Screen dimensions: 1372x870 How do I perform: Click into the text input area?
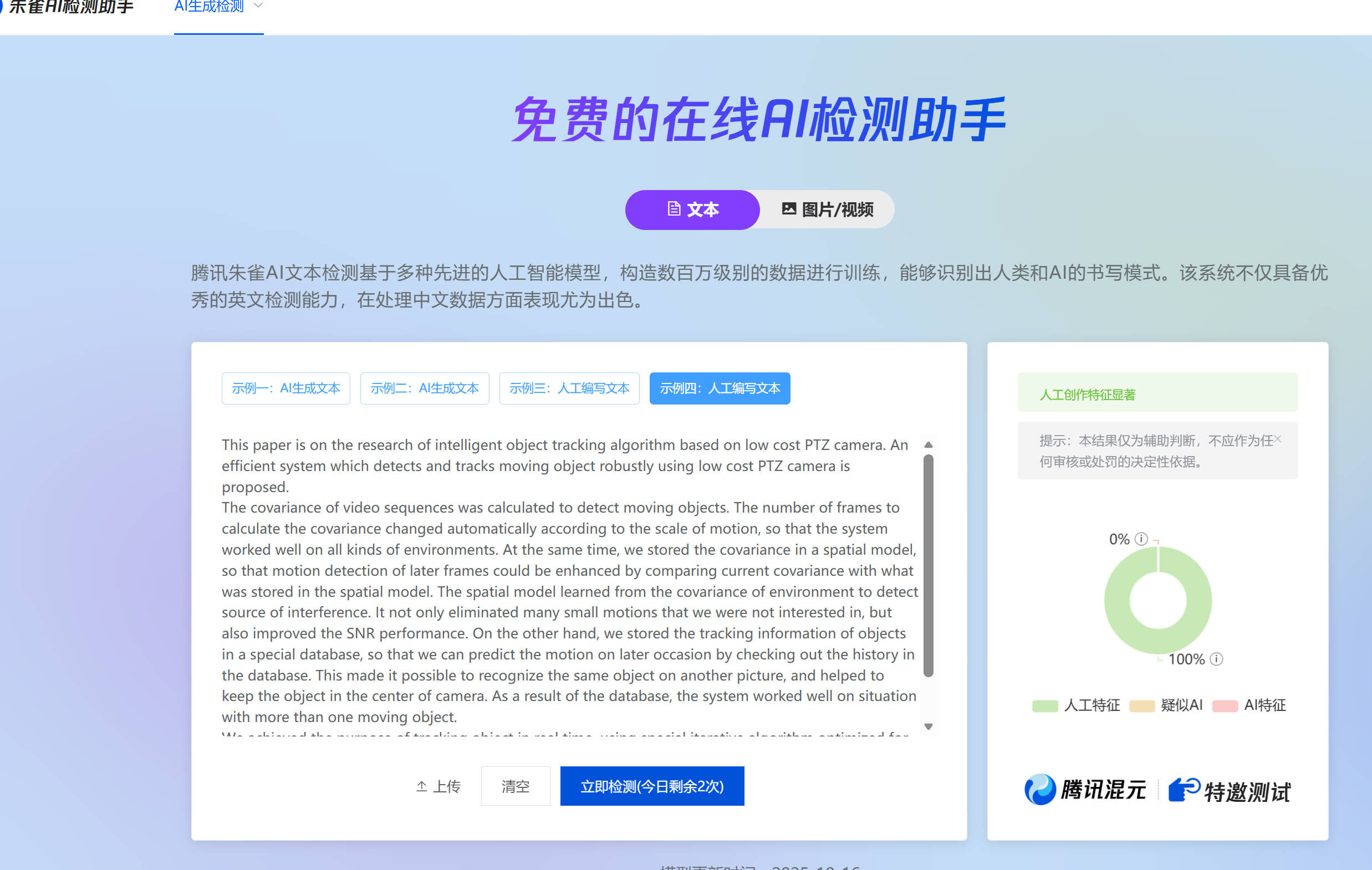point(570,585)
